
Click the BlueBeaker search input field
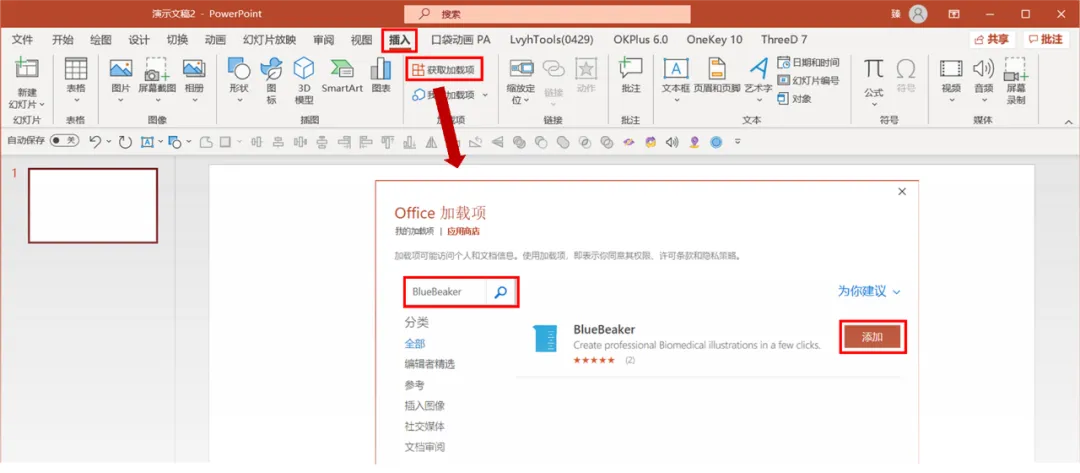[446, 292]
